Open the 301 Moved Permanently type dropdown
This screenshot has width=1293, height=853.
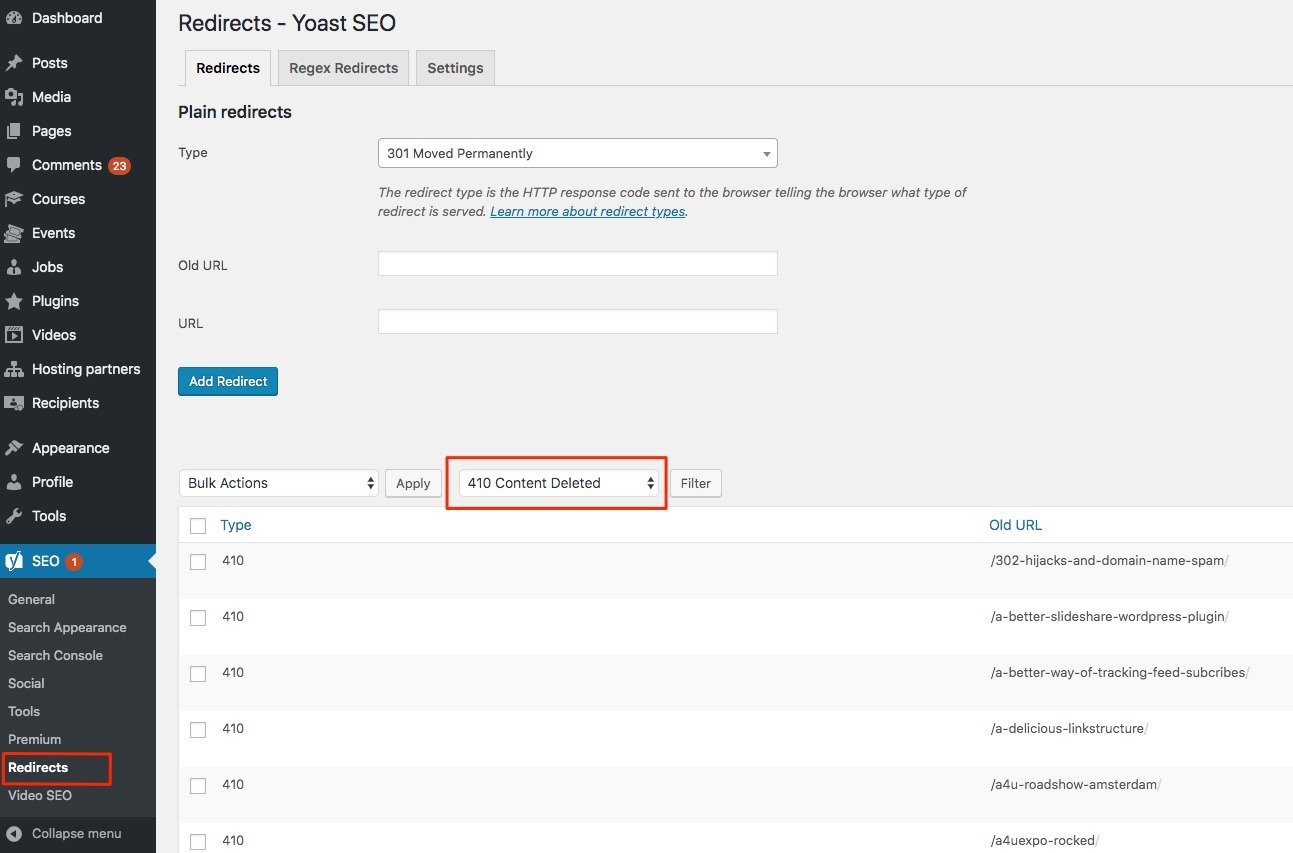(577, 154)
